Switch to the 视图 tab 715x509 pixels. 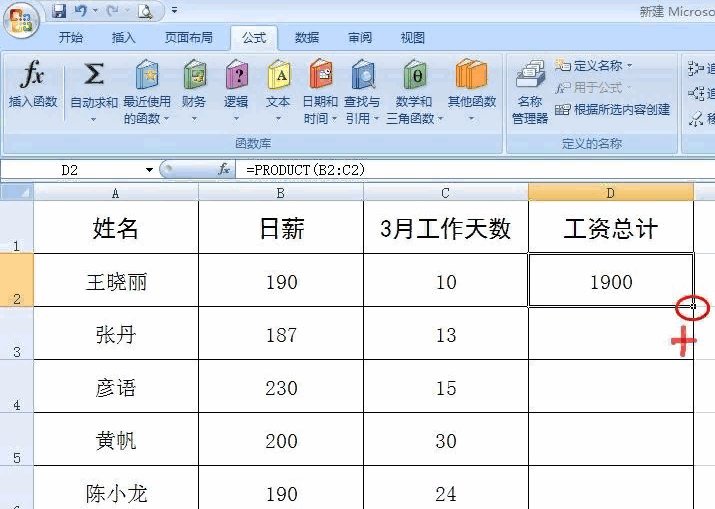point(413,37)
